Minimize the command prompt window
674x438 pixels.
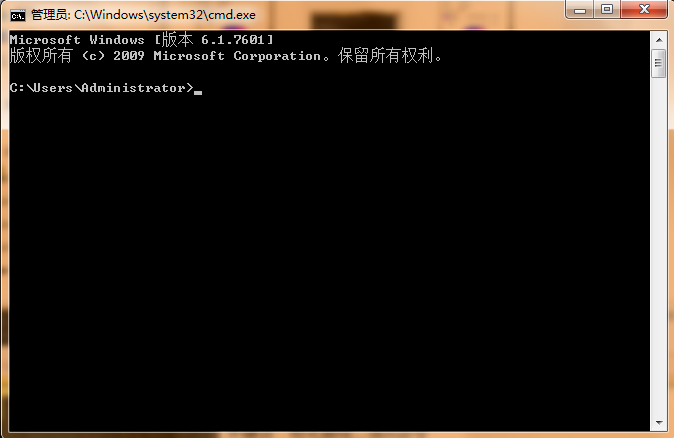580,9
